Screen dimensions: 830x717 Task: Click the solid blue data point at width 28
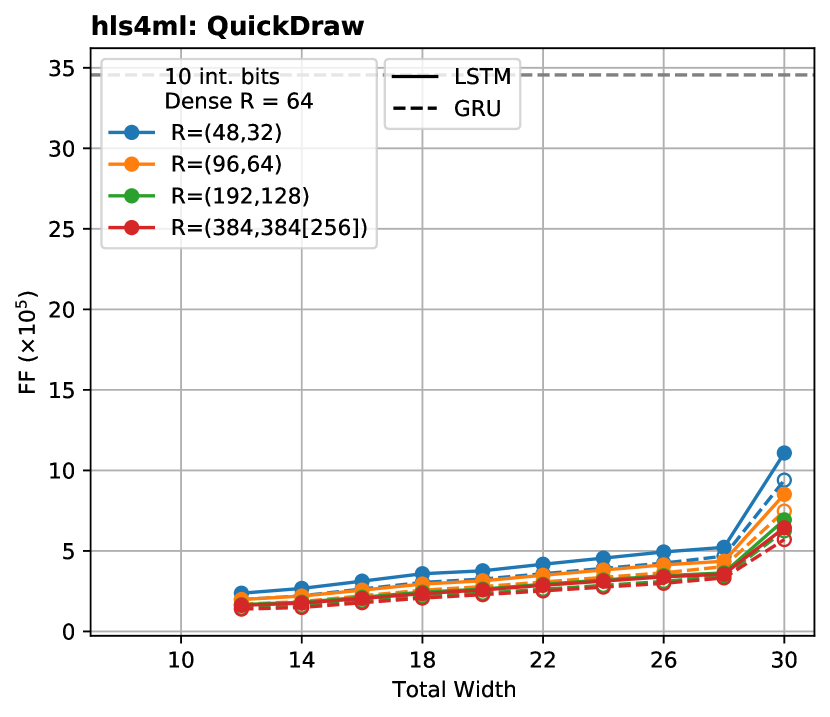click(x=724, y=548)
